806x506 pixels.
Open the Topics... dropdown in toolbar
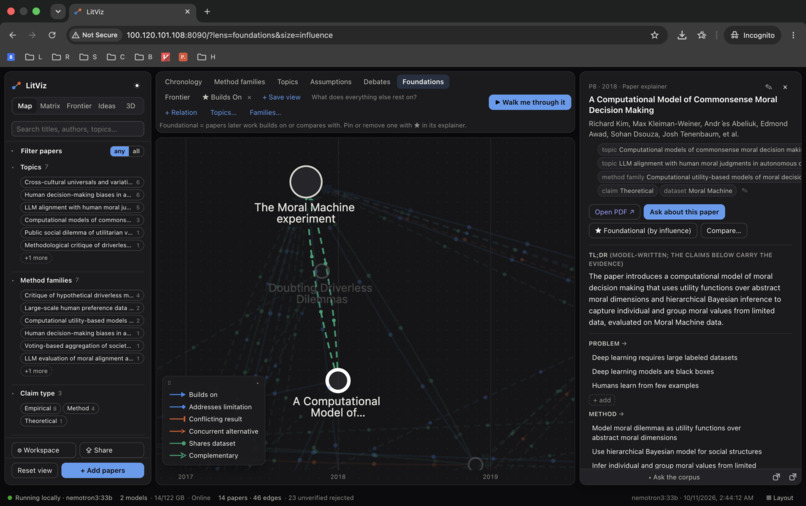click(223, 113)
